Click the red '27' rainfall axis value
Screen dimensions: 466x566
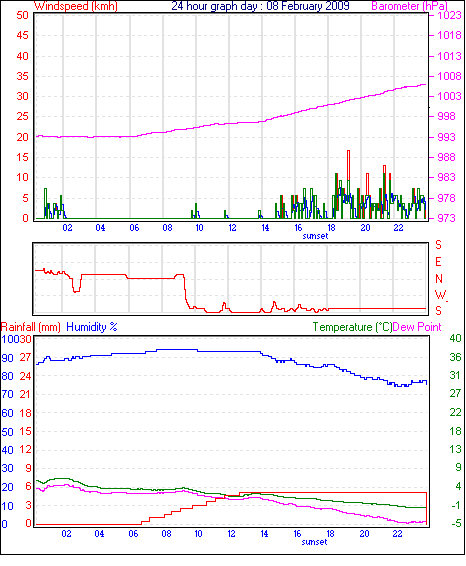click(x=25, y=357)
